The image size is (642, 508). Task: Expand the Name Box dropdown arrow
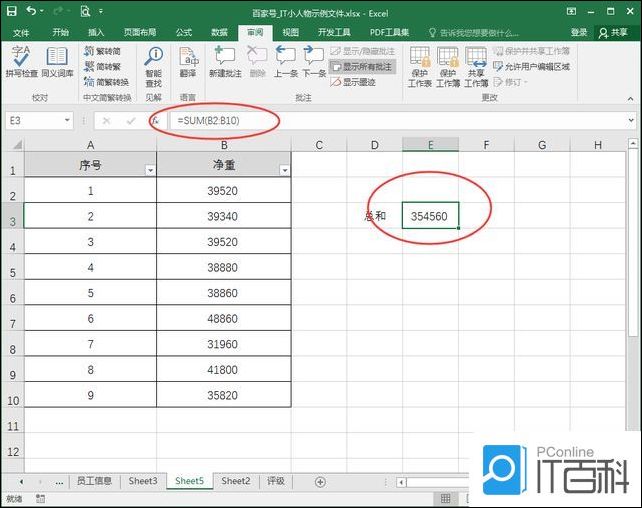68,120
